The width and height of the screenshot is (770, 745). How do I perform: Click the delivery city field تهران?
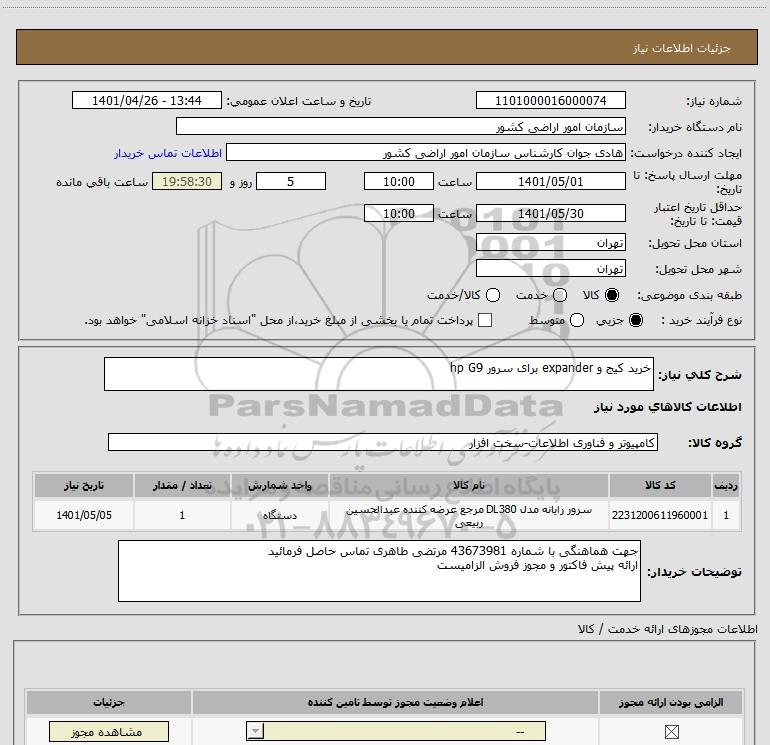coord(550,268)
